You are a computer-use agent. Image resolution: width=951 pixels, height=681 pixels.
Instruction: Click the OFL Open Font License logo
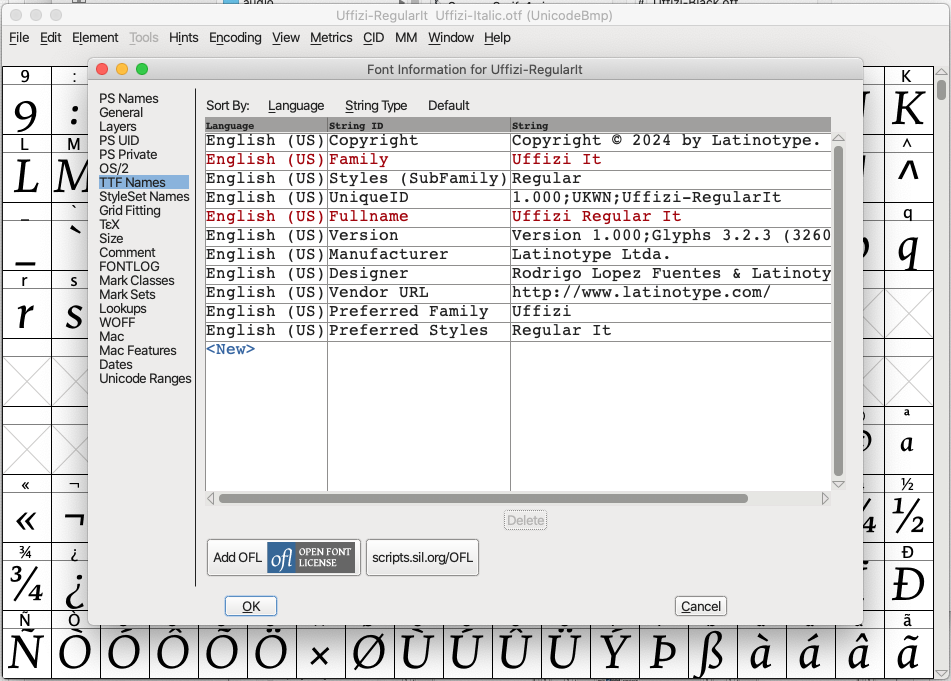[311, 557]
